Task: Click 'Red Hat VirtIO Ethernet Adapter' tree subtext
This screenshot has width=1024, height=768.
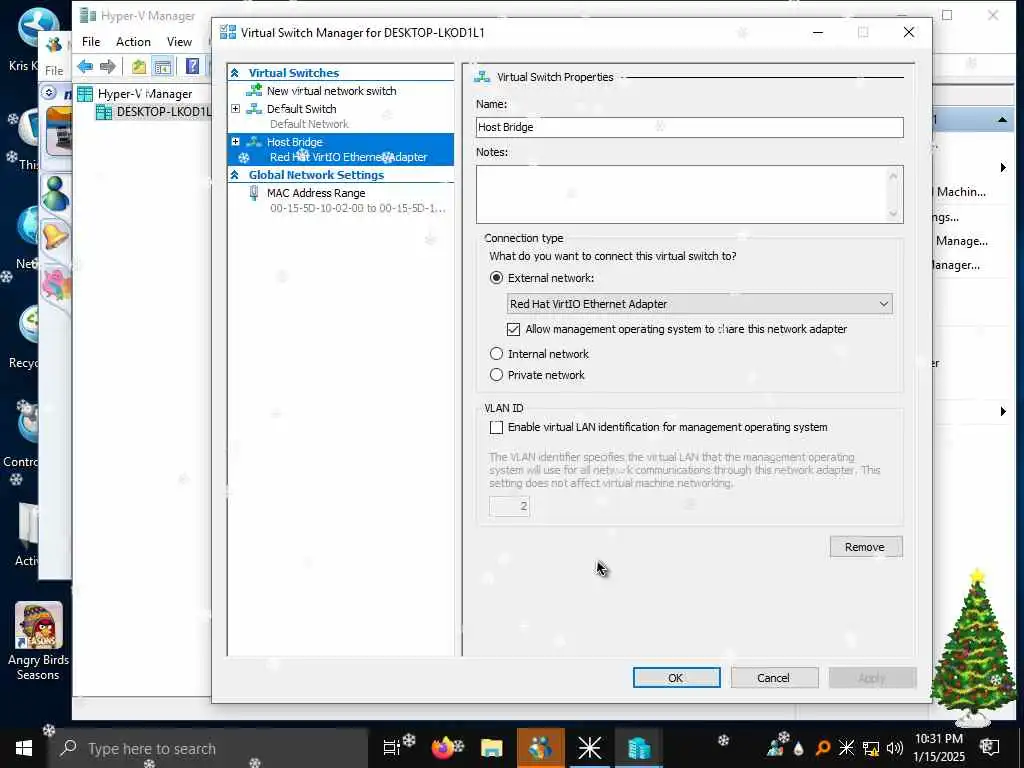Action: click(349, 157)
